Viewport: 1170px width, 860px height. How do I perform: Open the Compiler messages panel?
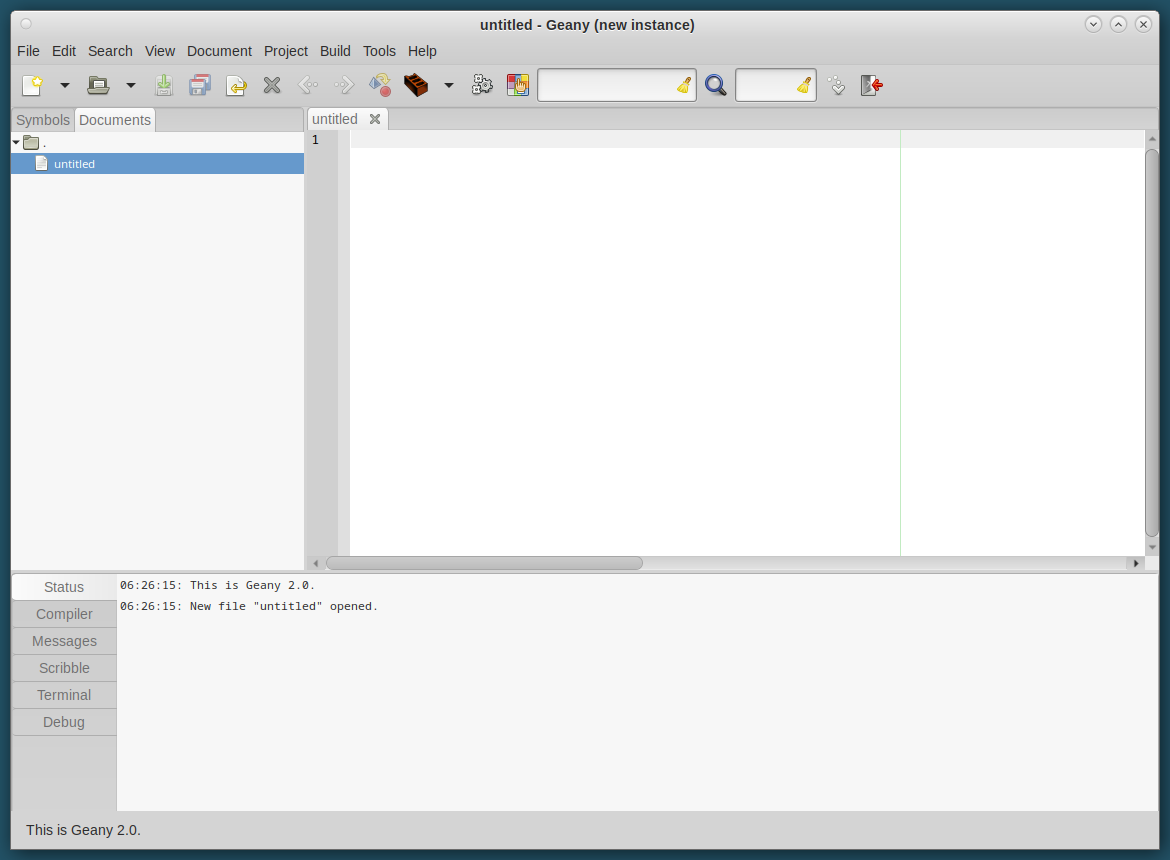[63, 613]
